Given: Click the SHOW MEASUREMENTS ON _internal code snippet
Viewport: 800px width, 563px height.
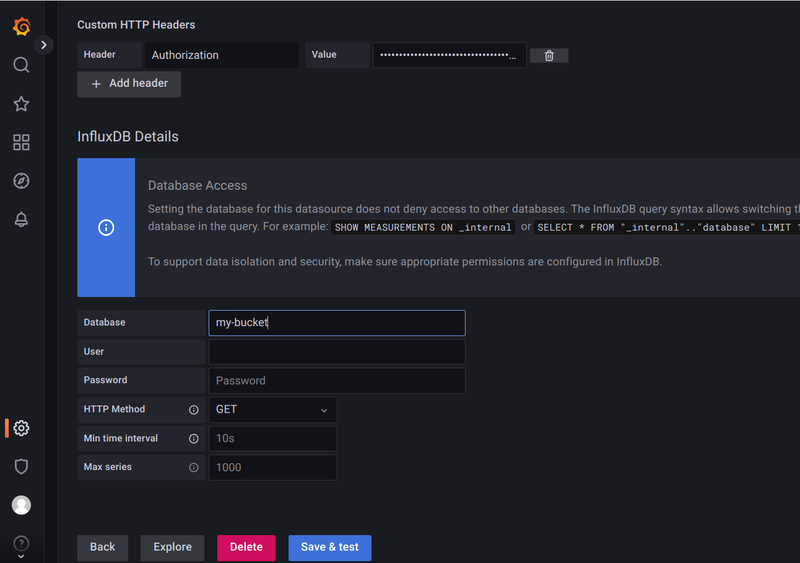Looking at the screenshot, I should click(x=423, y=228).
